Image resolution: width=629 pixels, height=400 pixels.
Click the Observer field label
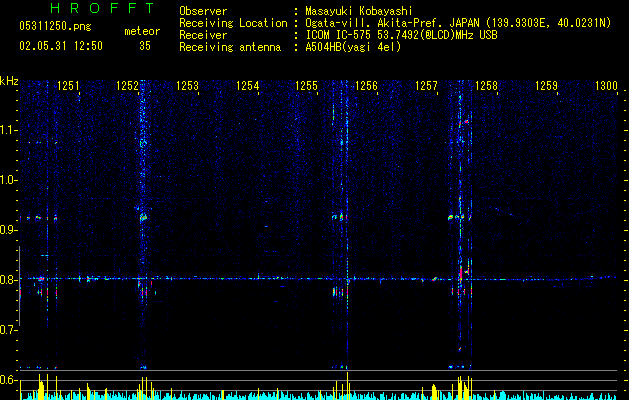tap(203, 11)
